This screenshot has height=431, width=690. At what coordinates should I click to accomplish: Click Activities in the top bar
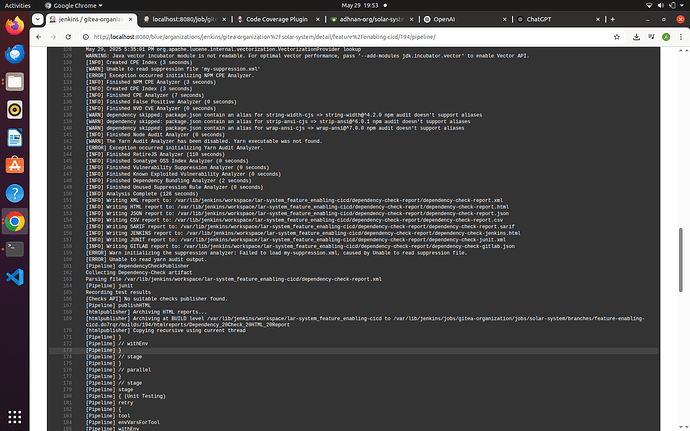pos(18,5)
